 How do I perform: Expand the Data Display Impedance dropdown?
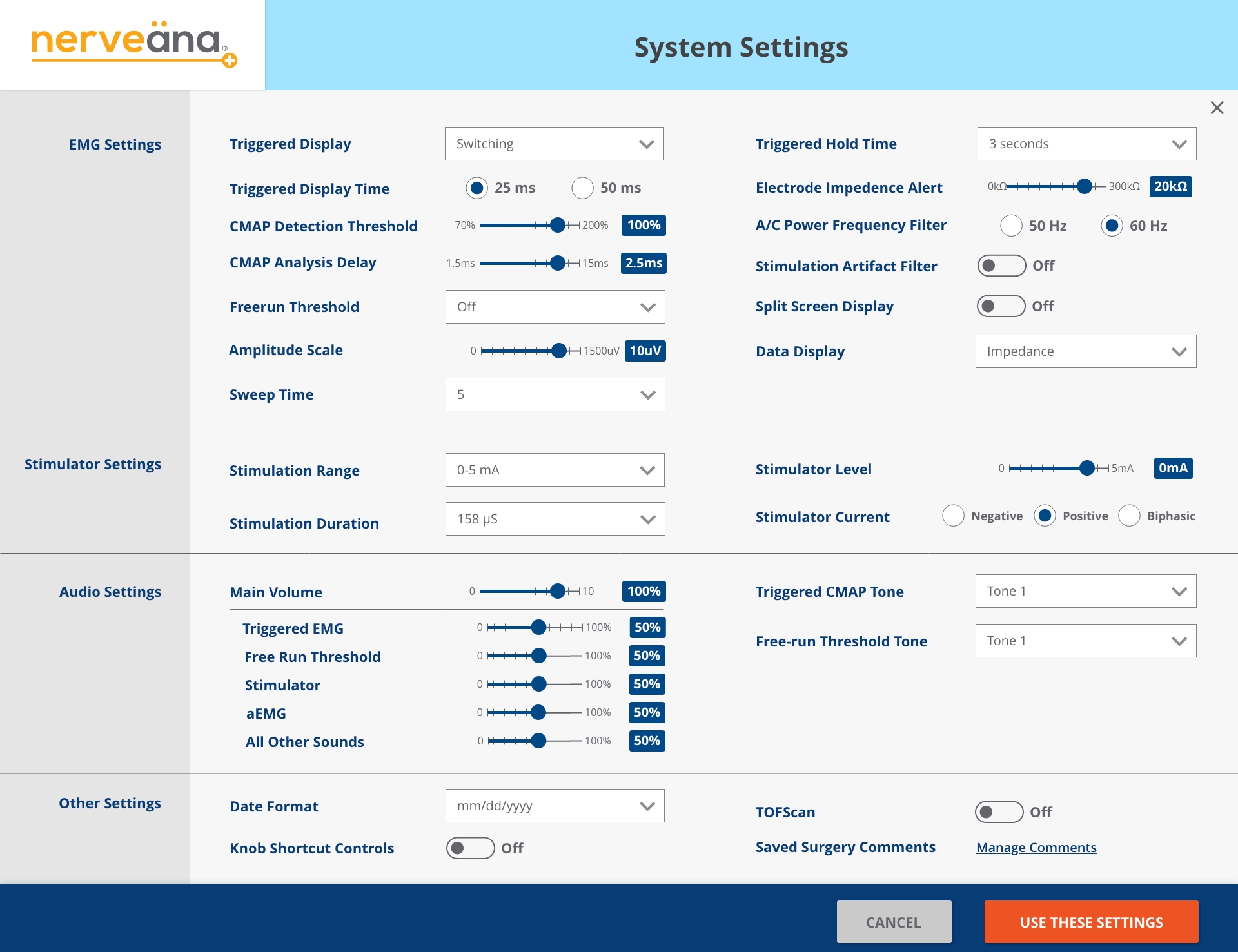[1085, 351]
